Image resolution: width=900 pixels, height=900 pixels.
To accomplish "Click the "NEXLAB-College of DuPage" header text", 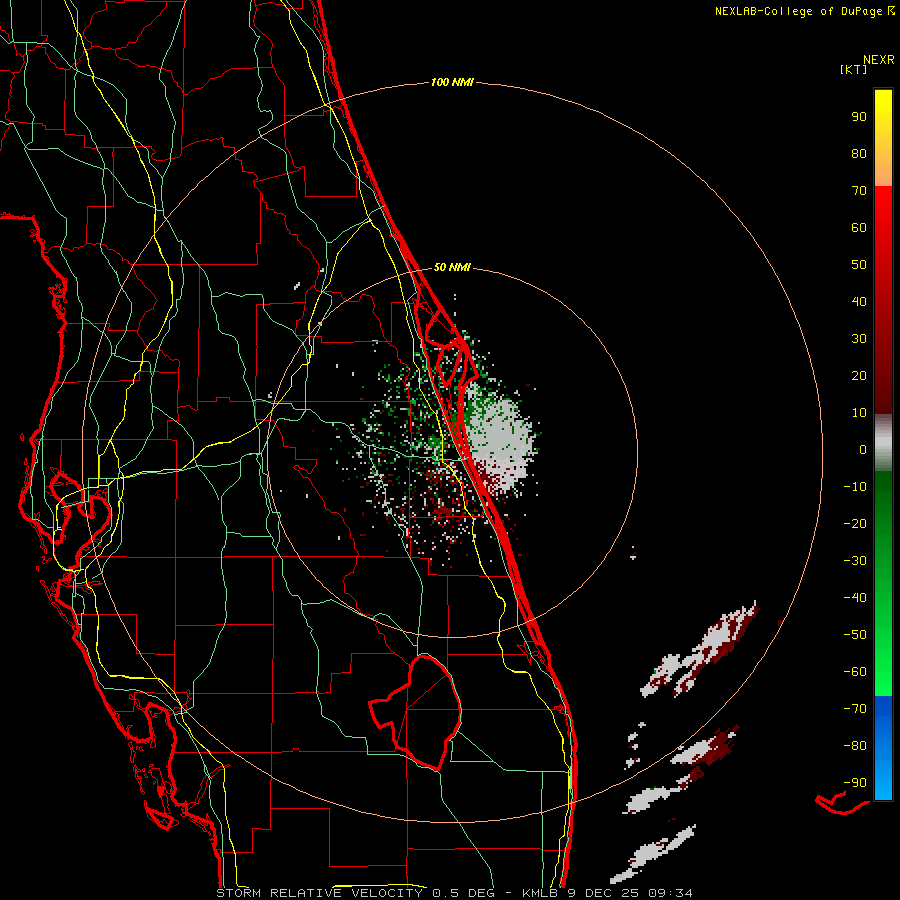I will click(799, 11).
